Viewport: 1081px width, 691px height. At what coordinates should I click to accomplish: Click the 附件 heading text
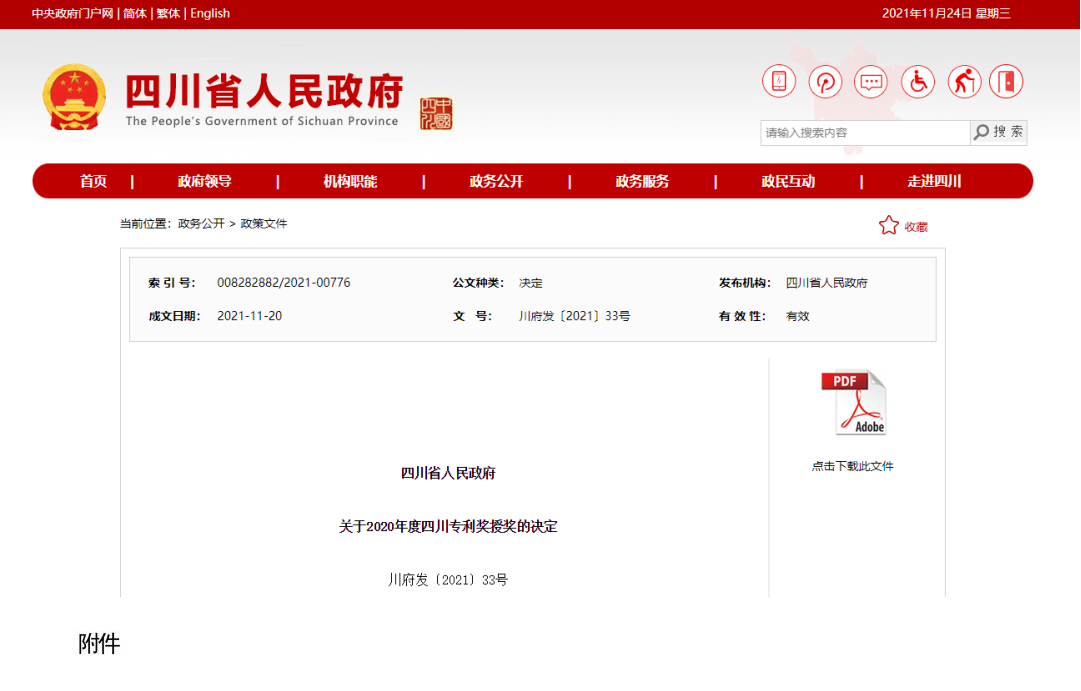point(99,643)
